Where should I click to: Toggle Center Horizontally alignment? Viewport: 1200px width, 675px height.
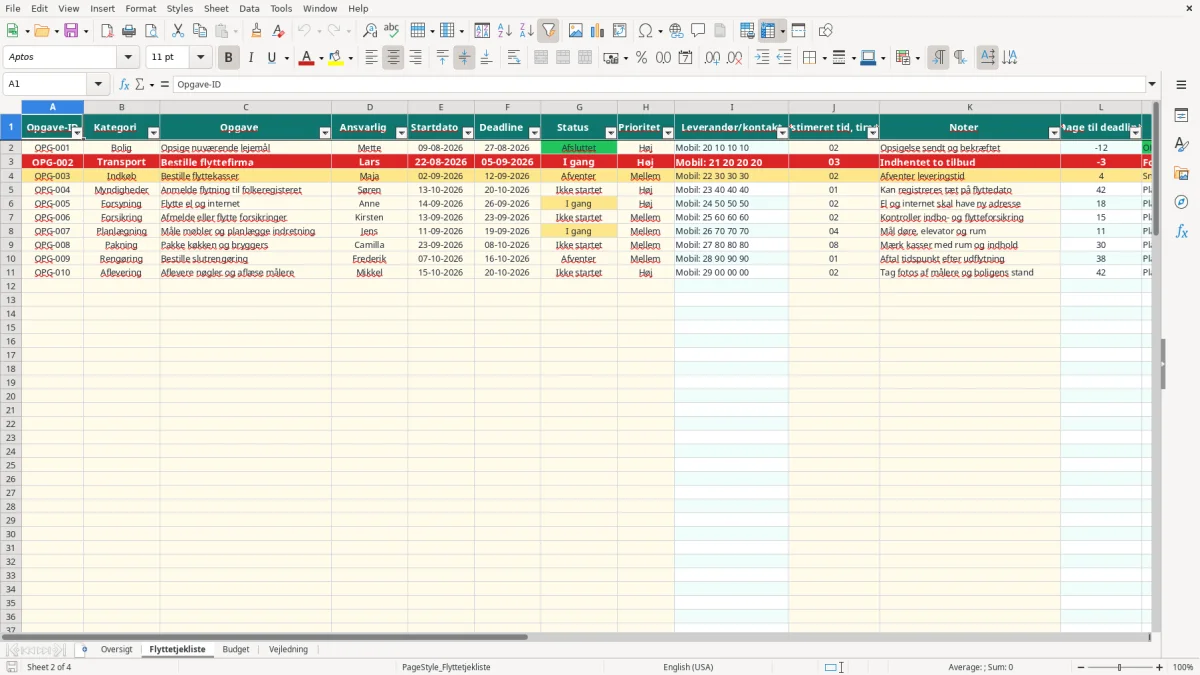[393, 58]
